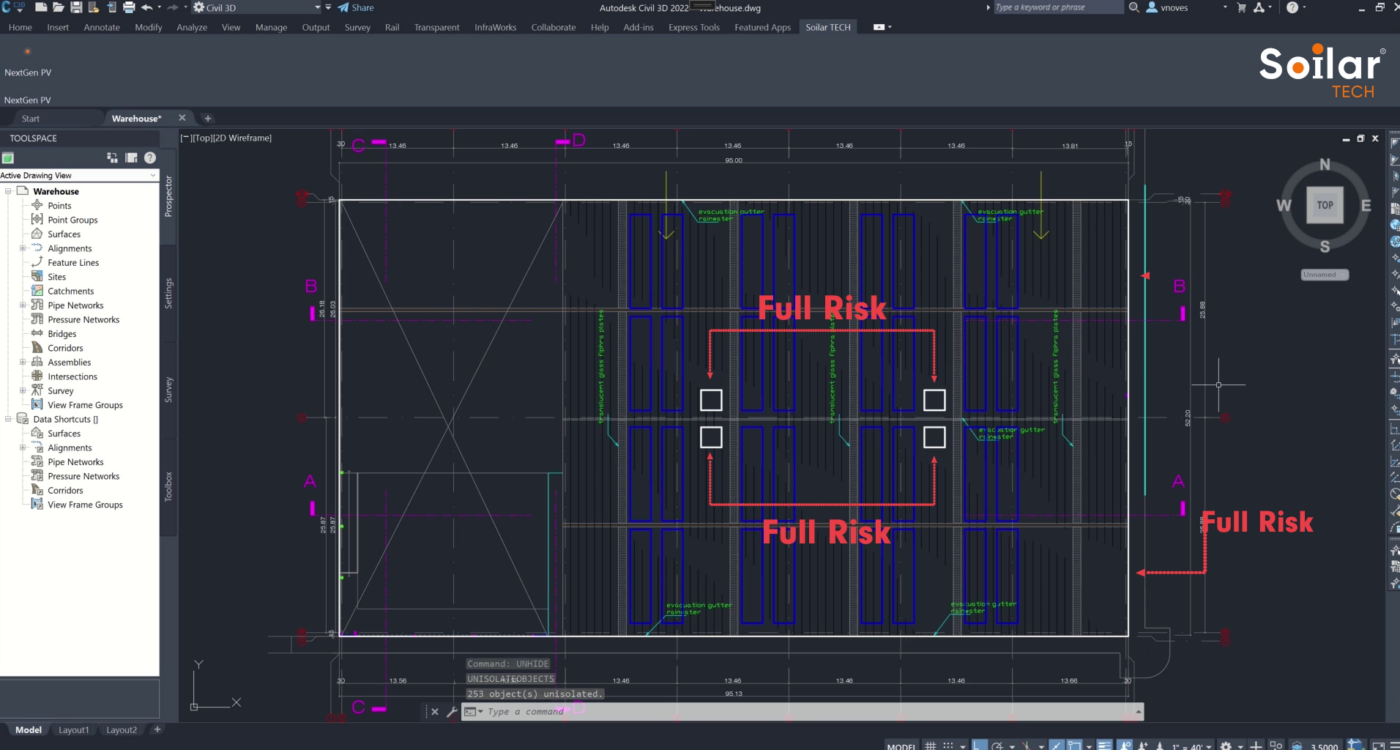Undo the last action with the undo arrow
This screenshot has width=1400, height=750.
[147, 7]
